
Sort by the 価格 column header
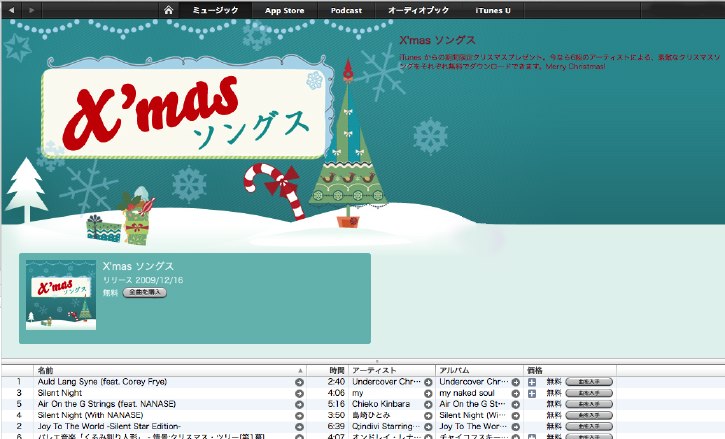570,371
